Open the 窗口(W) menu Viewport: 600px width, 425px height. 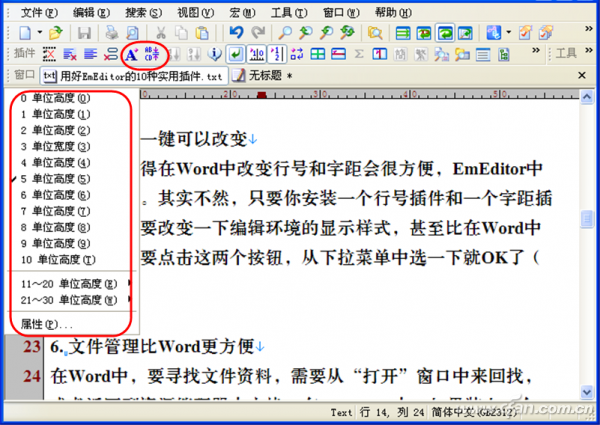tap(341, 13)
